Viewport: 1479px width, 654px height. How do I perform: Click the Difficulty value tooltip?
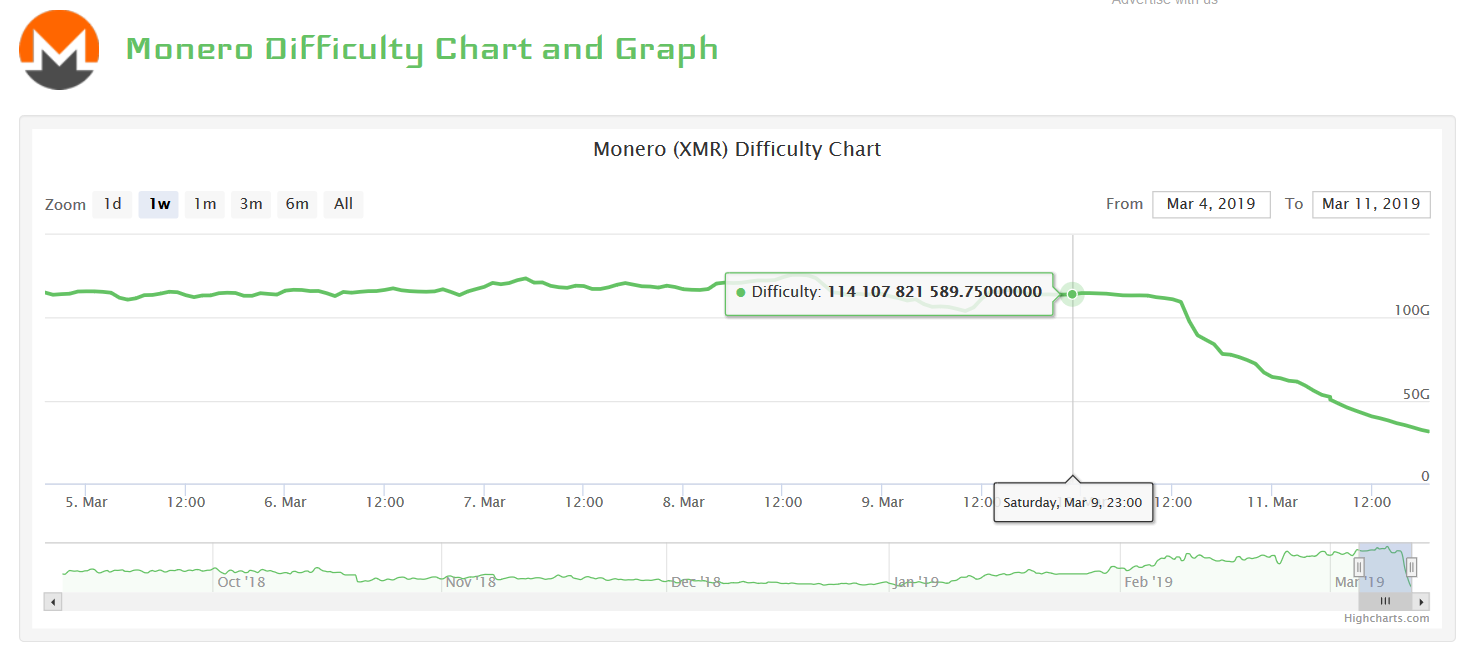tap(889, 293)
